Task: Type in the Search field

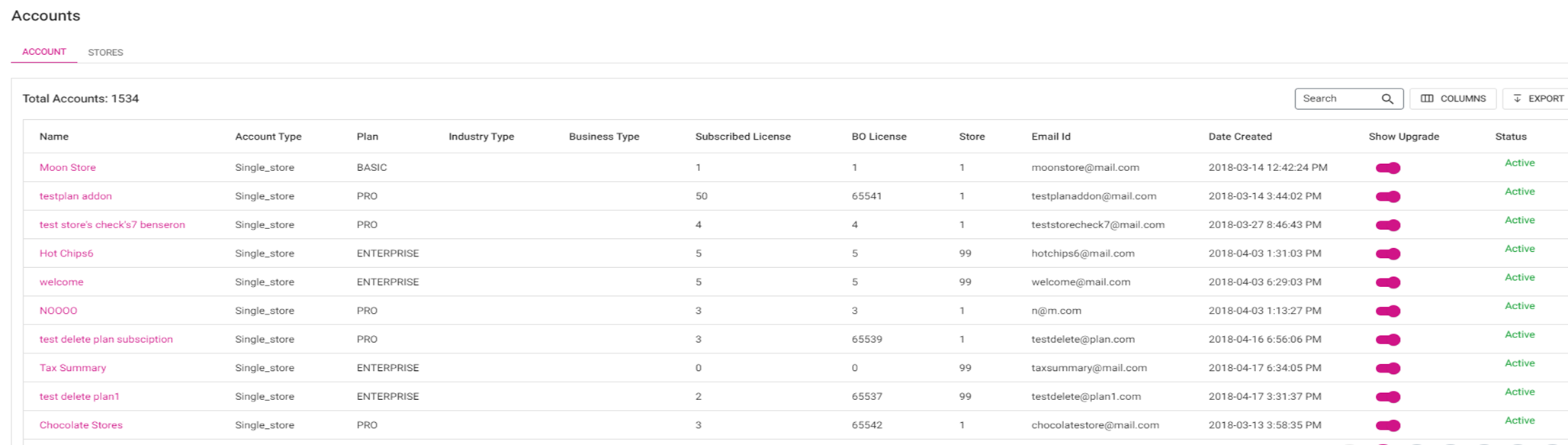Action: [x=1337, y=98]
